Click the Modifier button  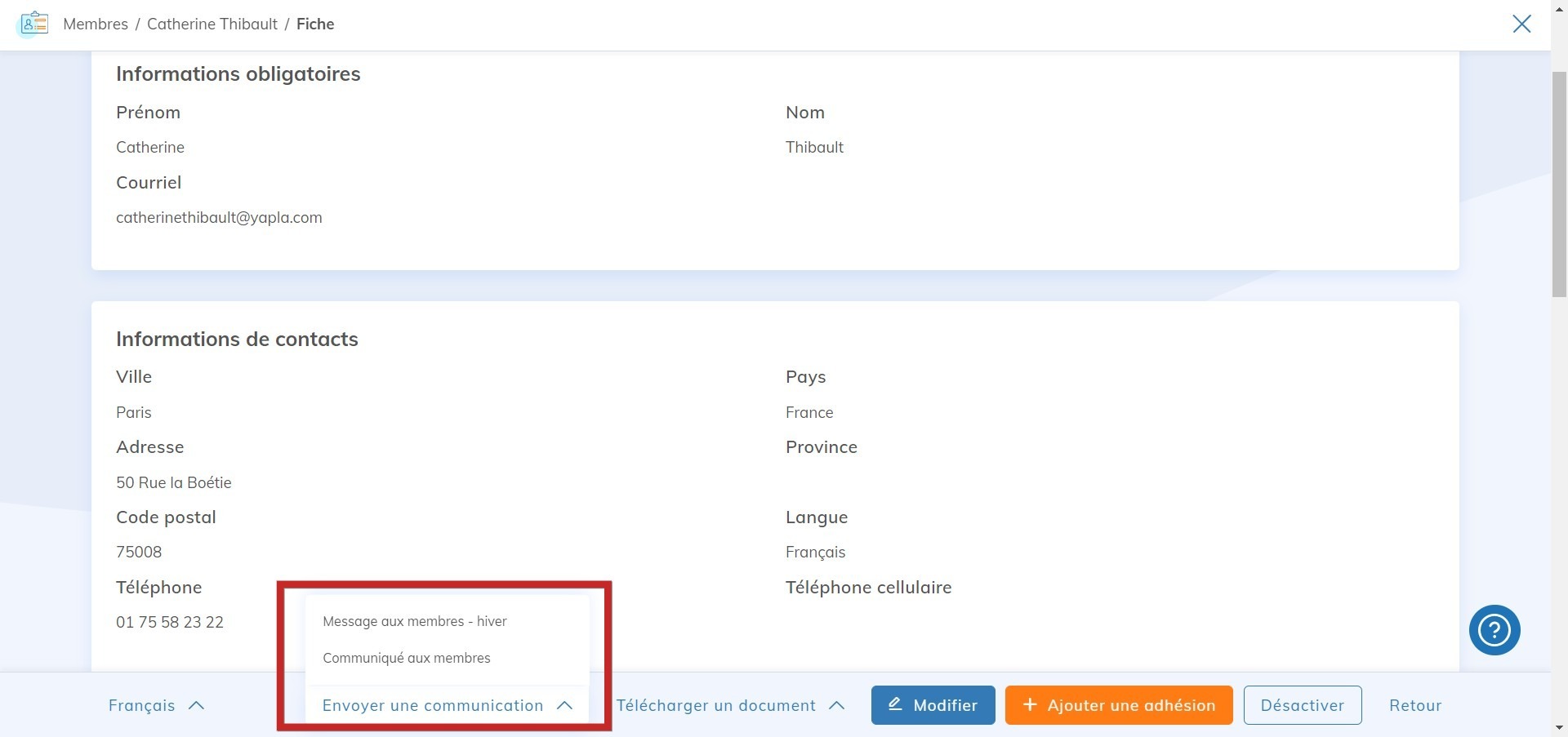click(933, 705)
